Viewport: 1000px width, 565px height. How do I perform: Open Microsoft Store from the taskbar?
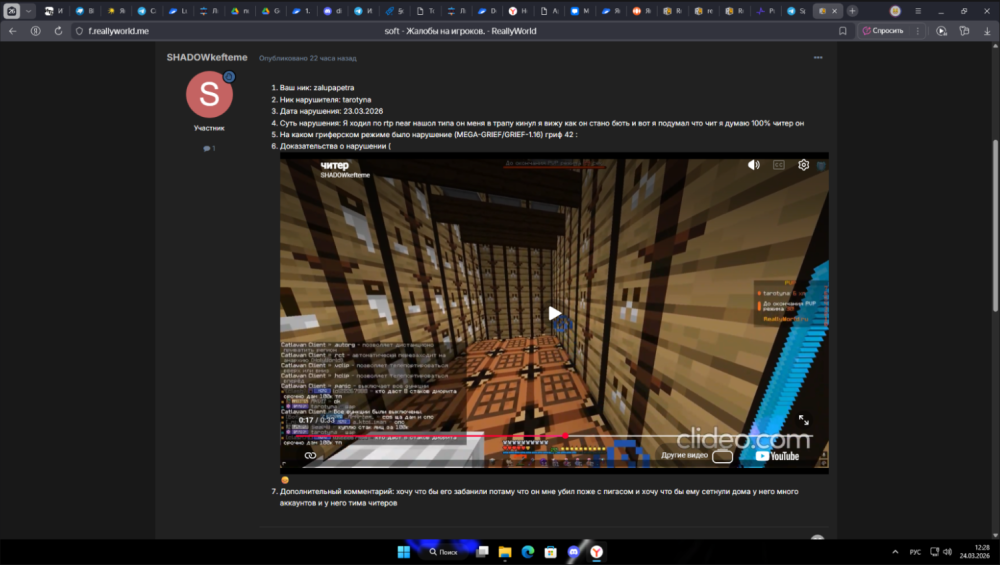(550, 552)
